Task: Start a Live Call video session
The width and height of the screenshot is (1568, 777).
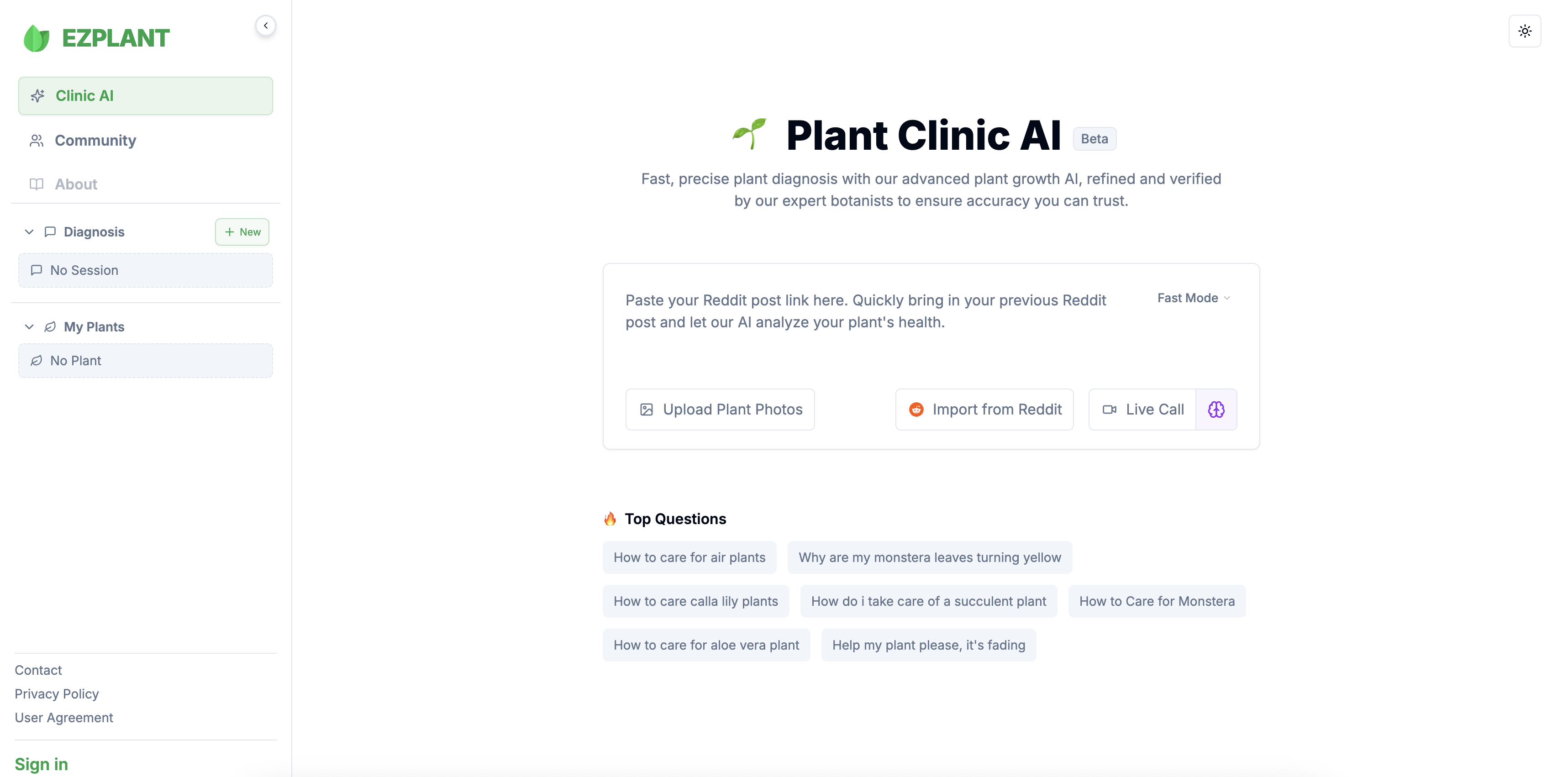Action: pos(1142,409)
